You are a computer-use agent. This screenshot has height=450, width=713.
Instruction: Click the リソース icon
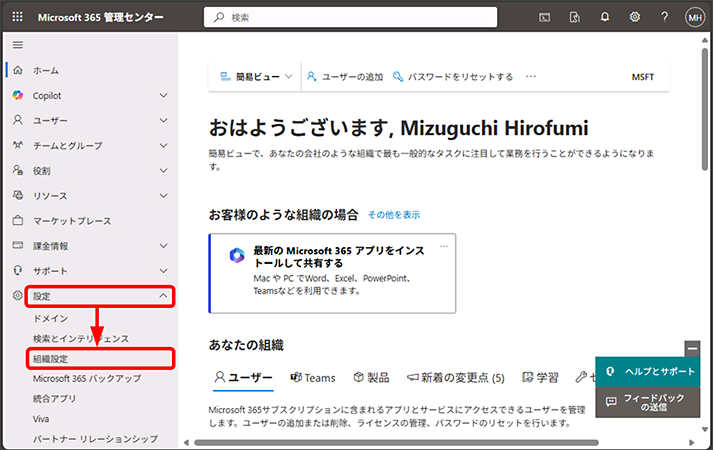tap(18, 195)
